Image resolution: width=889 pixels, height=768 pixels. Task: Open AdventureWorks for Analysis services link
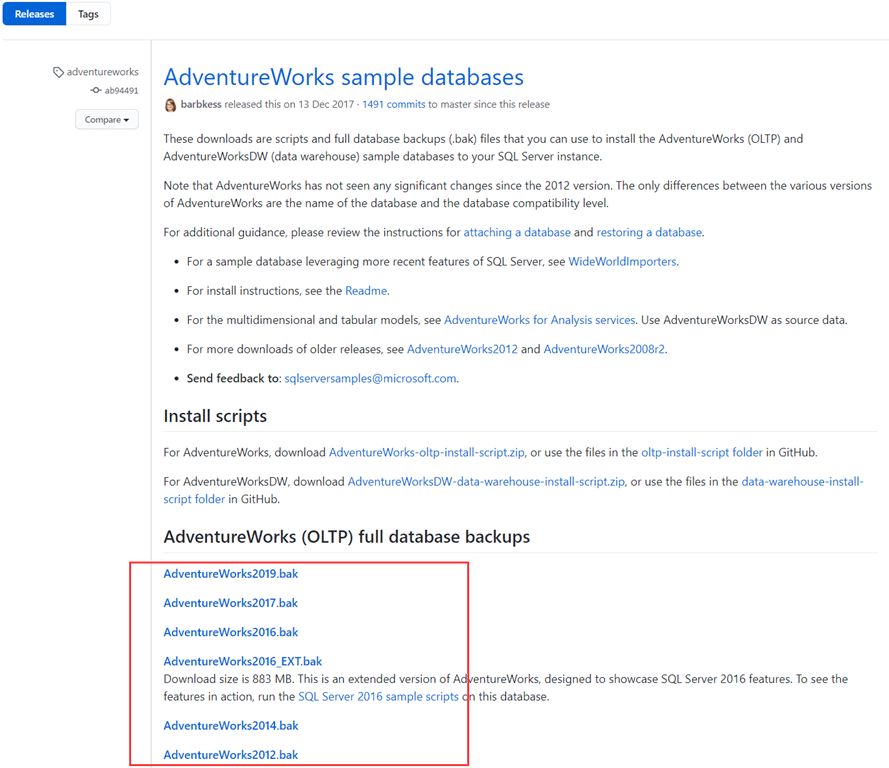point(539,320)
